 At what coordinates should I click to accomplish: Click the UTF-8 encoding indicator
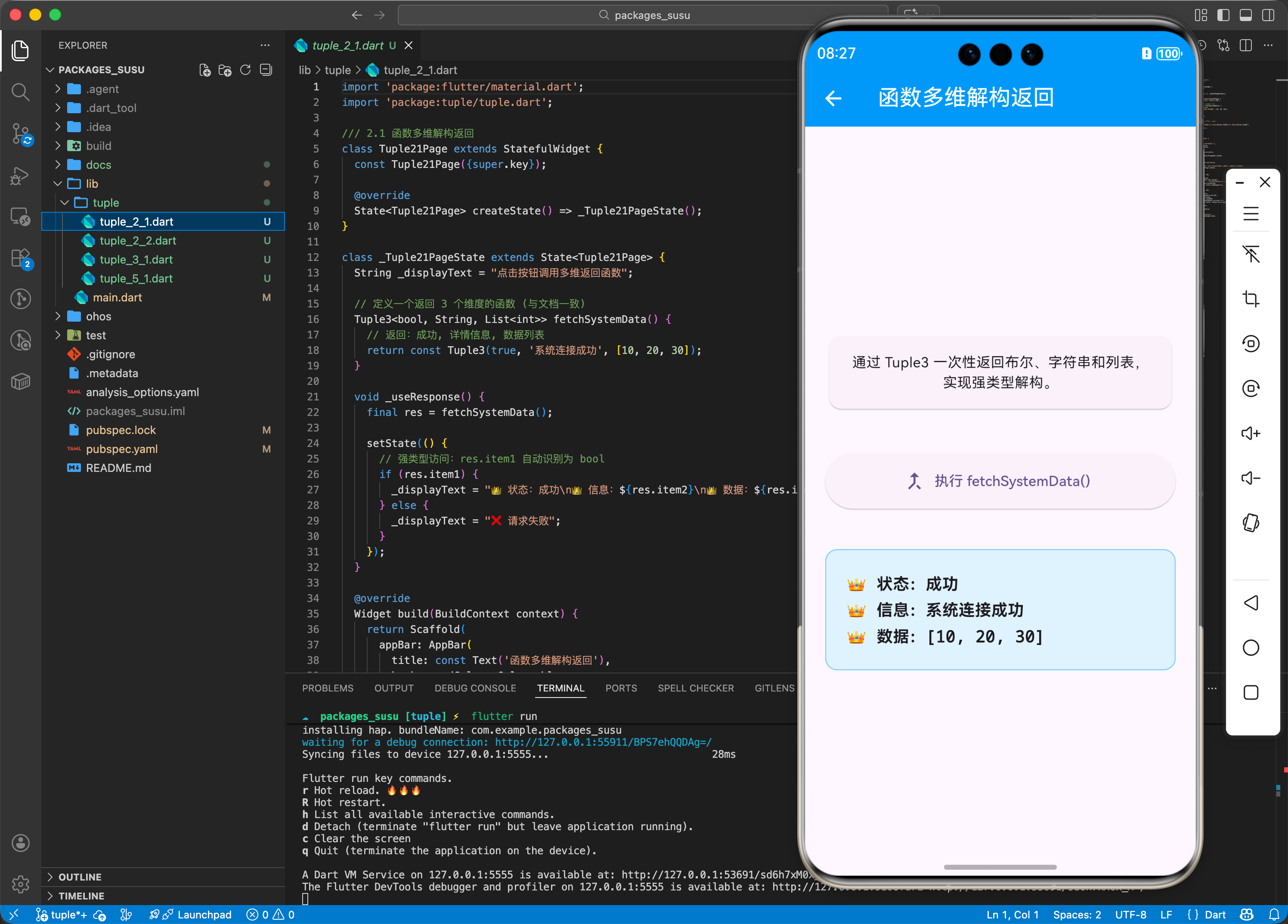pyautogui.click(x=1130, y=915)
